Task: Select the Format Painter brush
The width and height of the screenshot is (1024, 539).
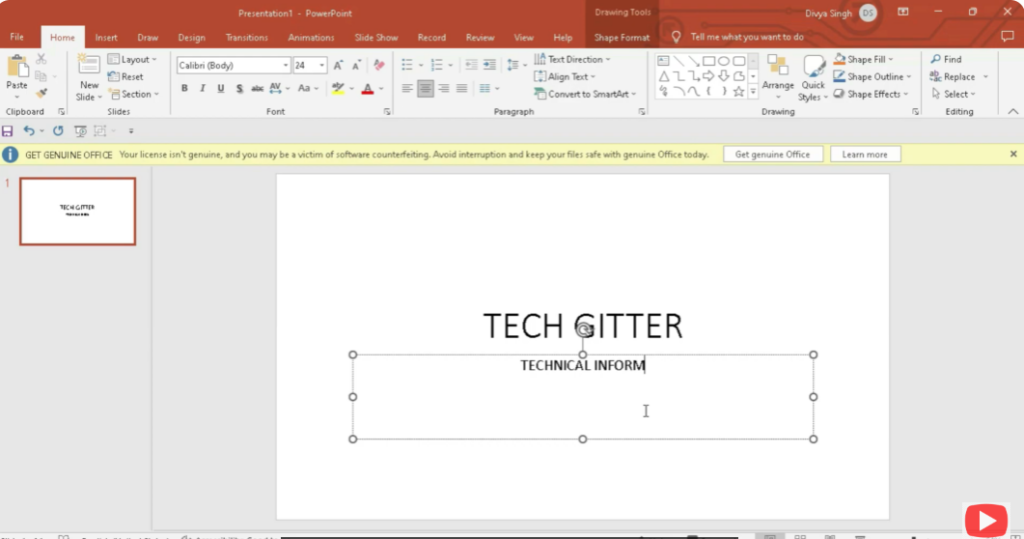Action: [42, 93]
